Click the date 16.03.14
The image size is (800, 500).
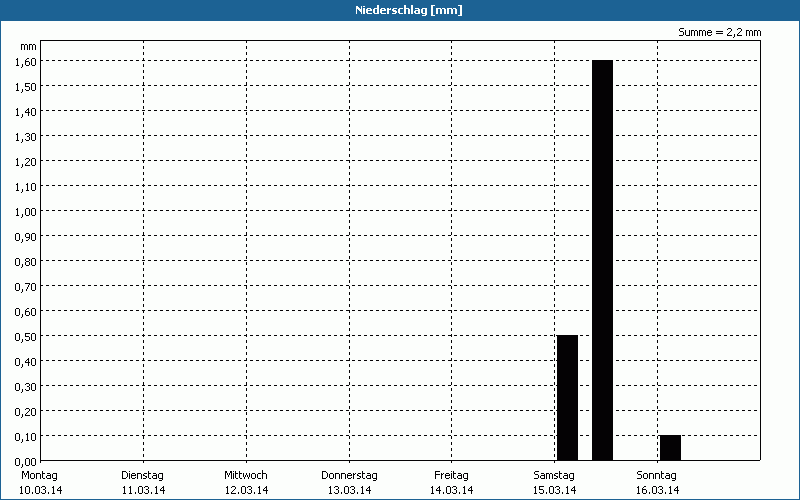657,491
